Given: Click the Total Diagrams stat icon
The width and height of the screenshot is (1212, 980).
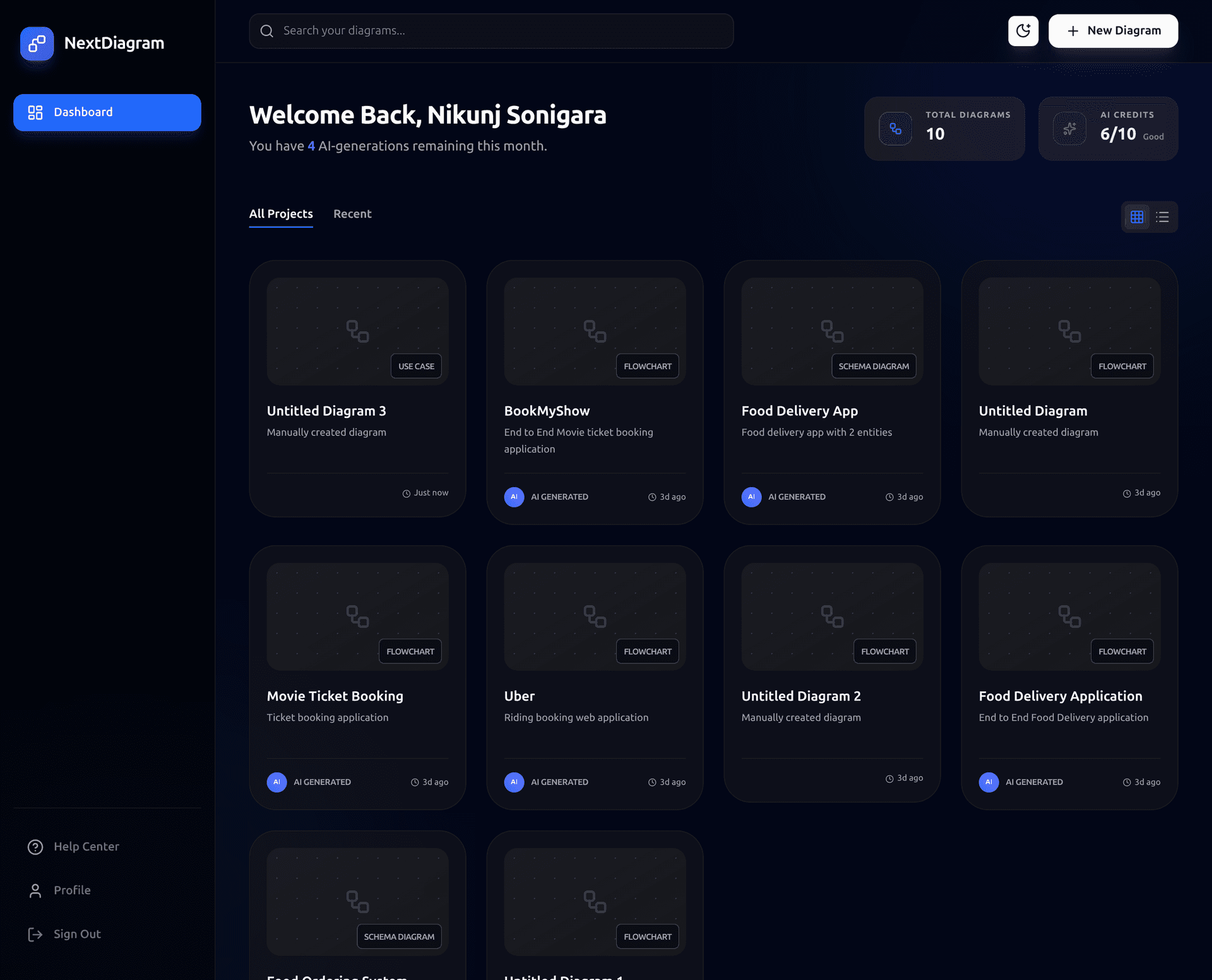Looking at the screenshot, I should tap(895, 129).
